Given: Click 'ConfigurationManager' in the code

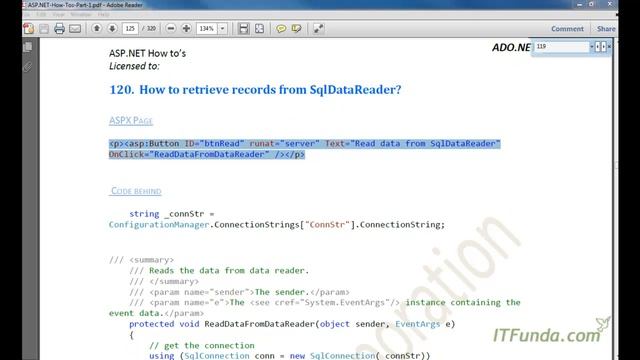Looking at the screenshot, I should [x=159, y=224].
